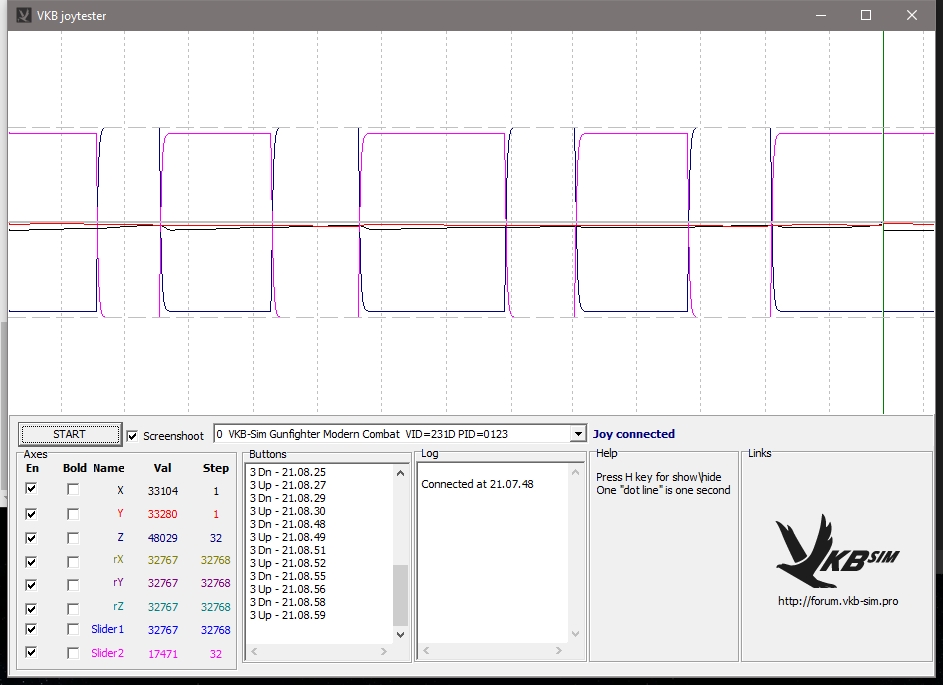Open the joystick device dropdown
This screenshot has height=685, width=943.
tap(576, 434)
